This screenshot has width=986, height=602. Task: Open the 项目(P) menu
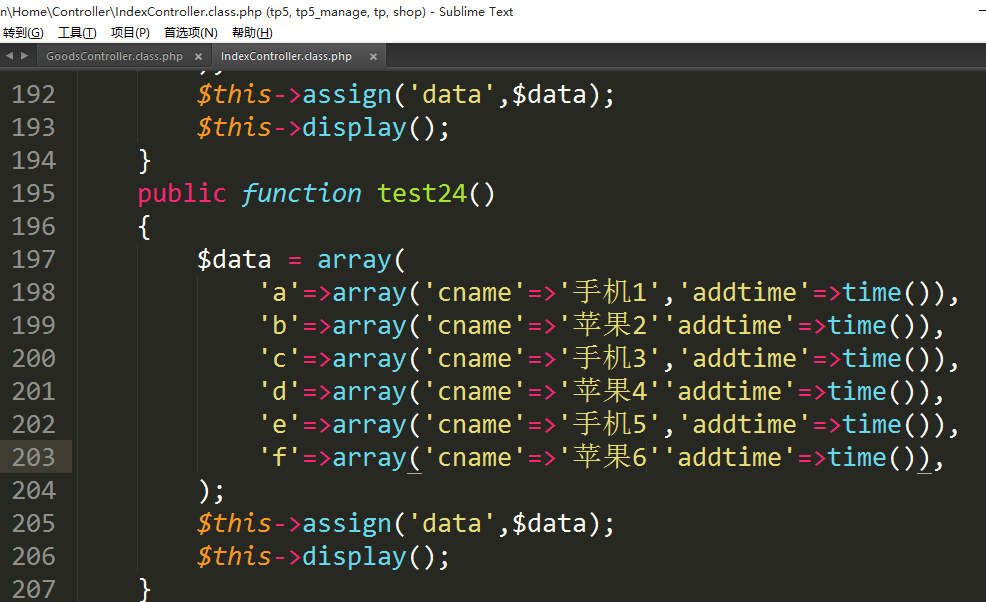coord(130,33)
